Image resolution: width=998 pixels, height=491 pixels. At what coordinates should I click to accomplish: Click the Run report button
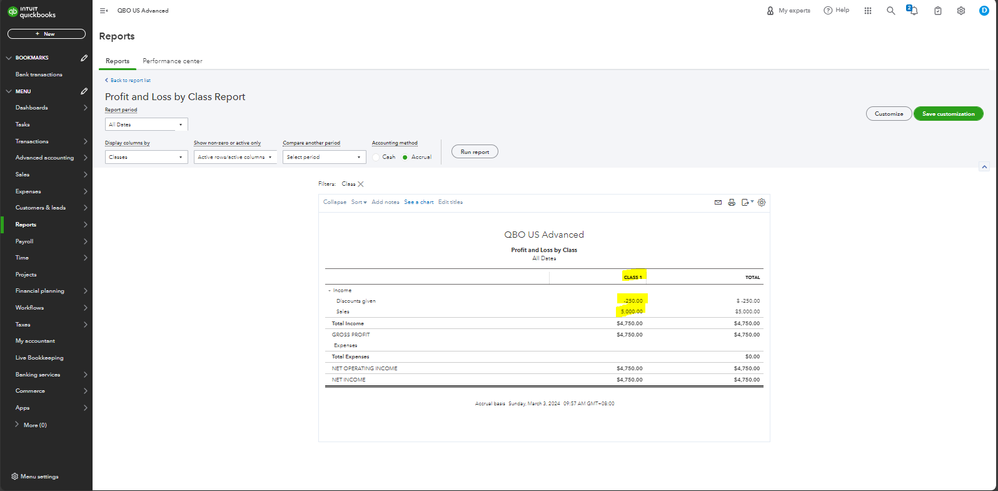tap(475, 151)
